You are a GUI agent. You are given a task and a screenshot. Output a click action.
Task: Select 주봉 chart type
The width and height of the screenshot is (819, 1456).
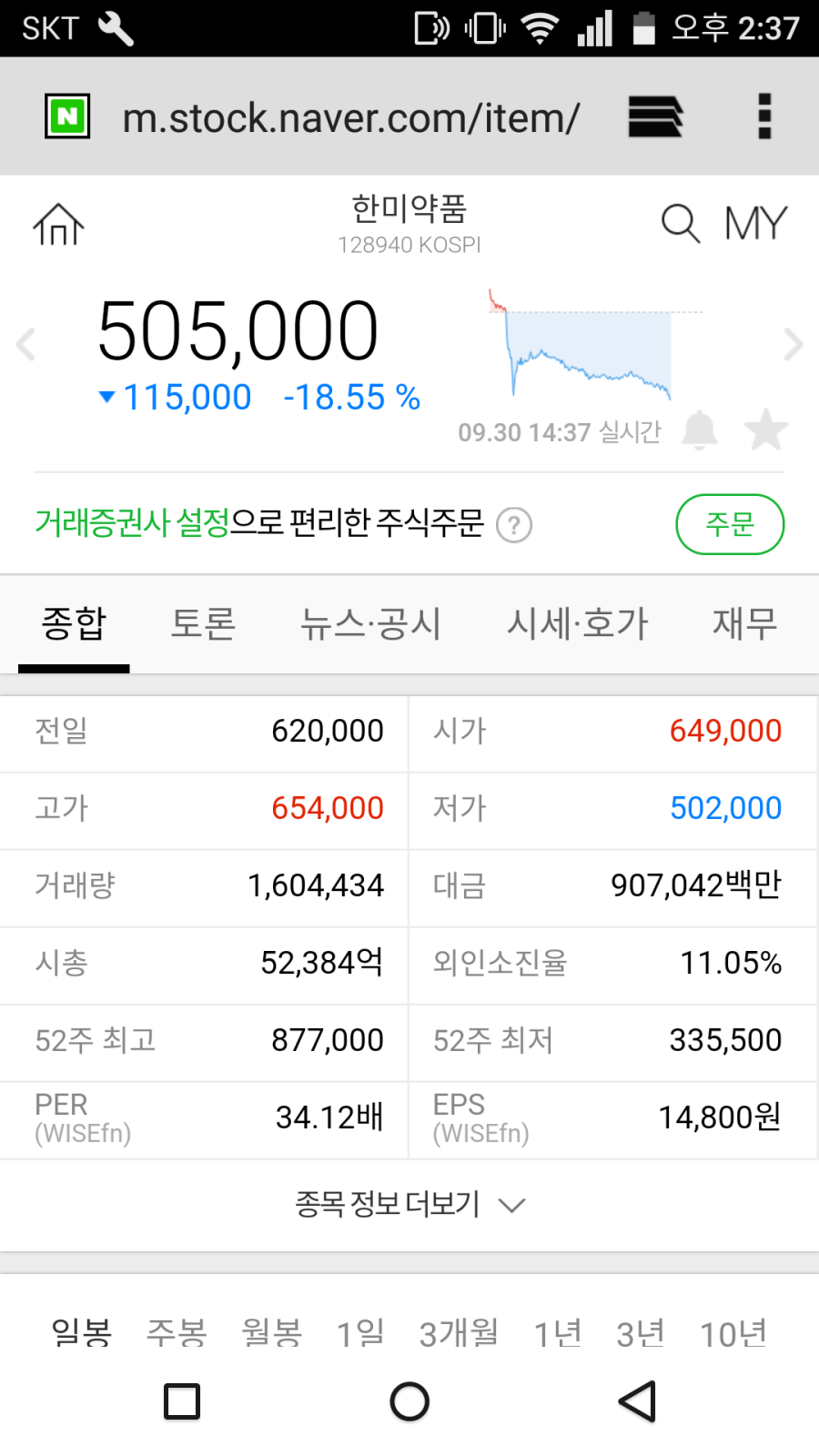(x=177, y=1333)
